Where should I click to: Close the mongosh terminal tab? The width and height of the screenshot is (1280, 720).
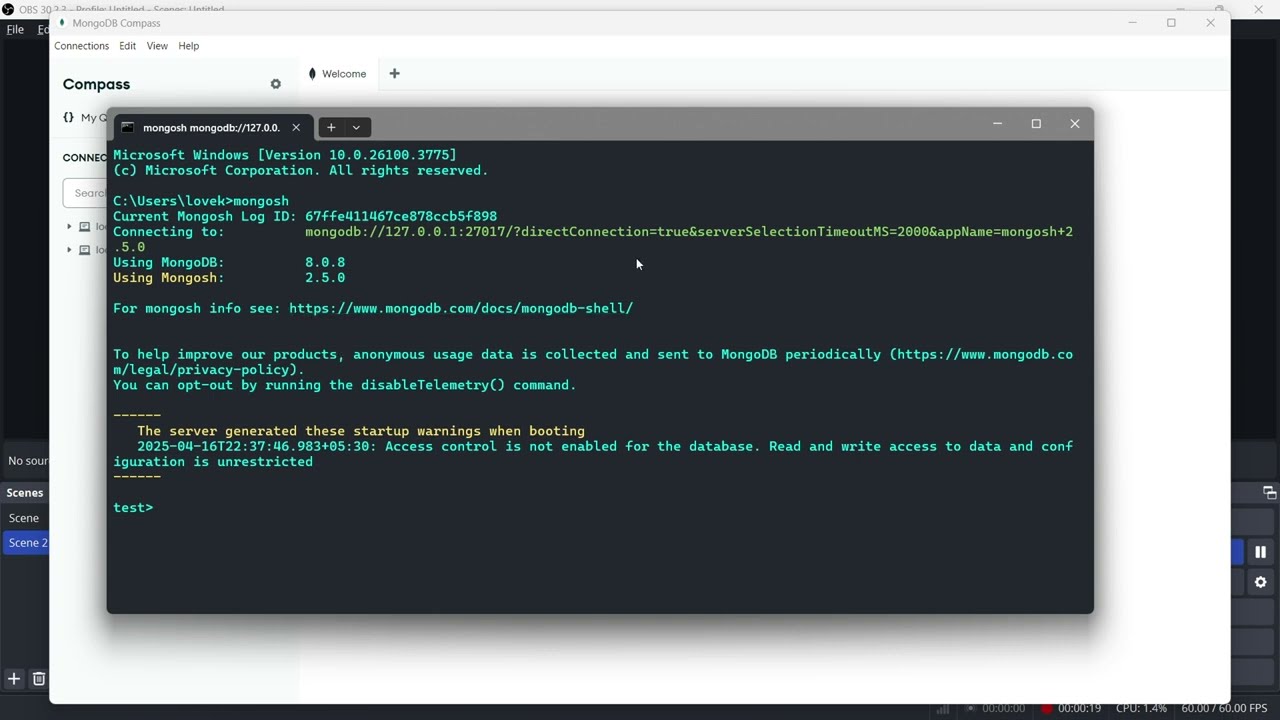tap(296, 127)
